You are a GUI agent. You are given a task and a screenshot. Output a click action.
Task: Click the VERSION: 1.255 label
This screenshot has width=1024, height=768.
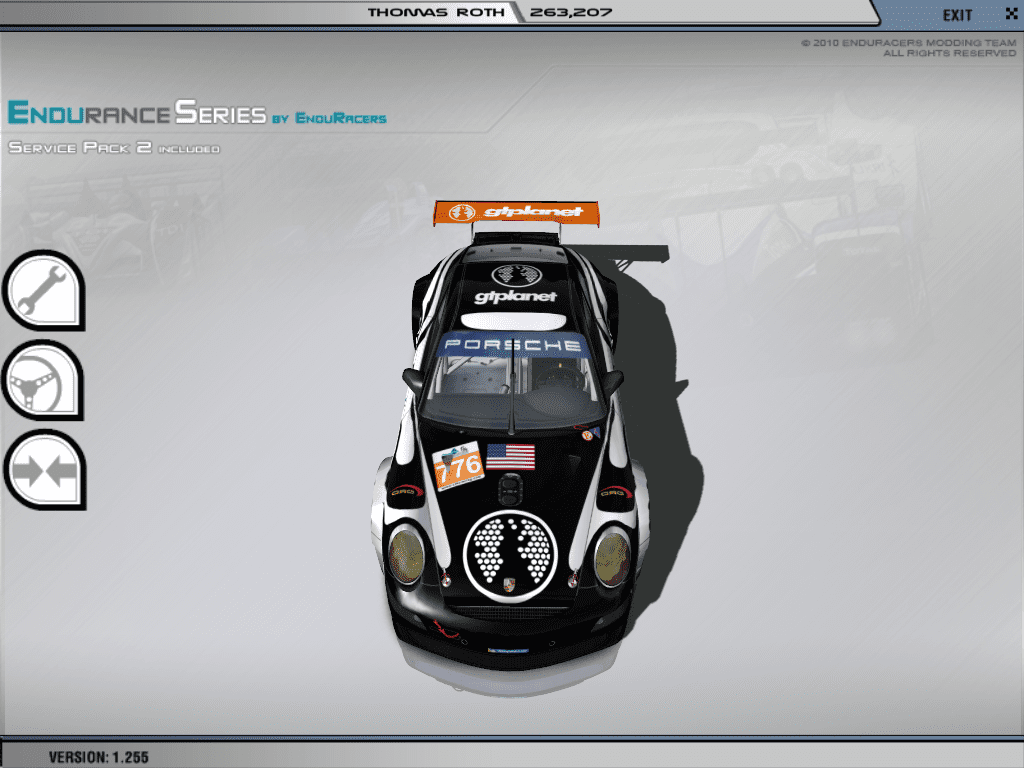99,757
